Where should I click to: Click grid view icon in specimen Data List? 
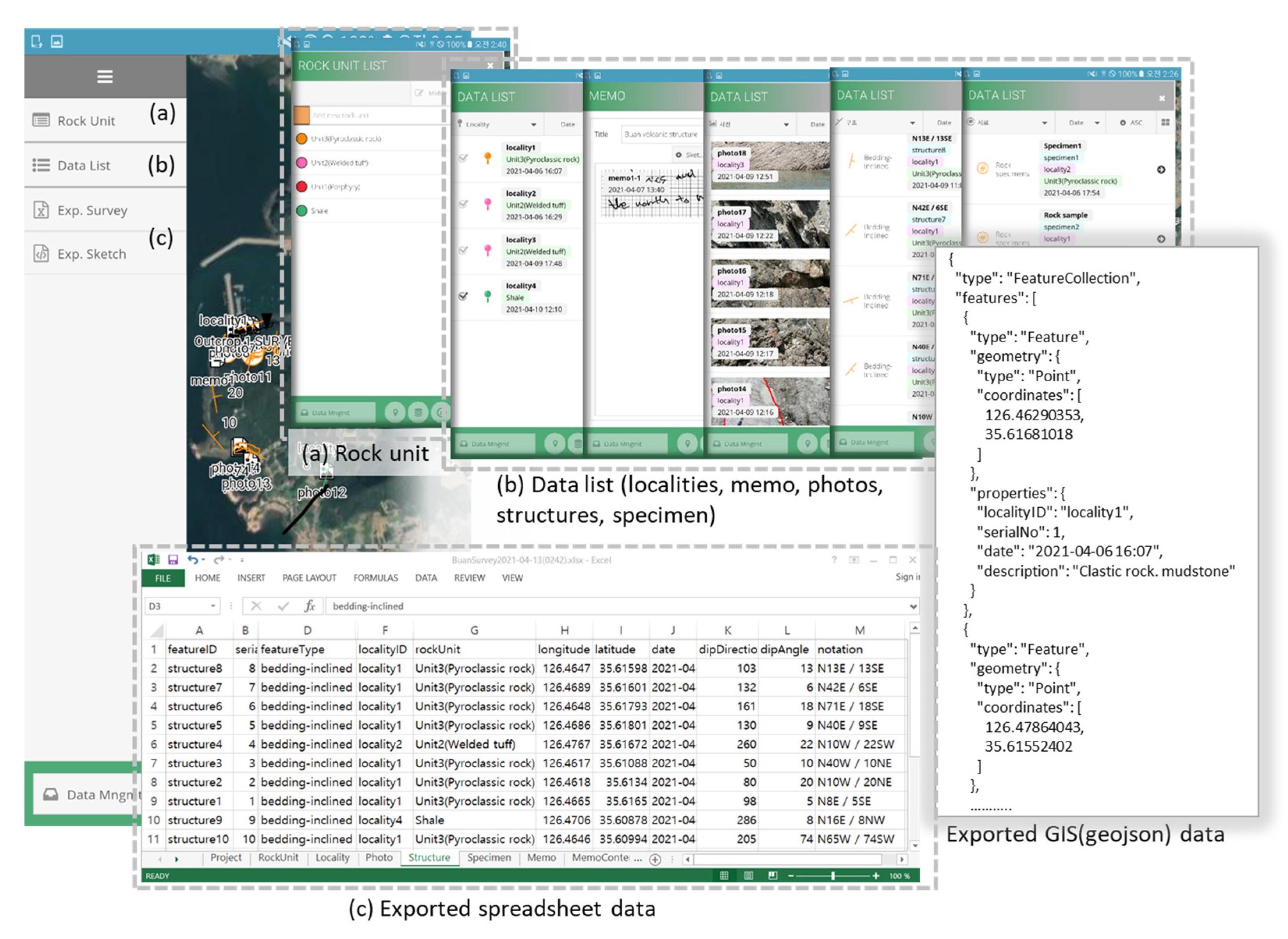[1165, 122]
